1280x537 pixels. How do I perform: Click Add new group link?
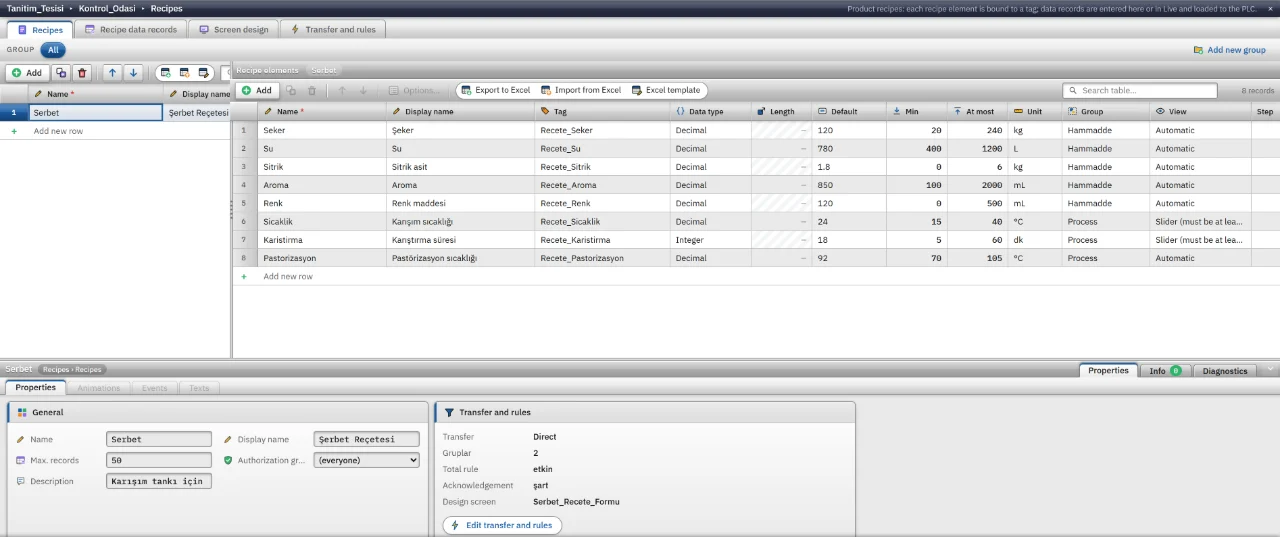click(x=1230, y=50)
